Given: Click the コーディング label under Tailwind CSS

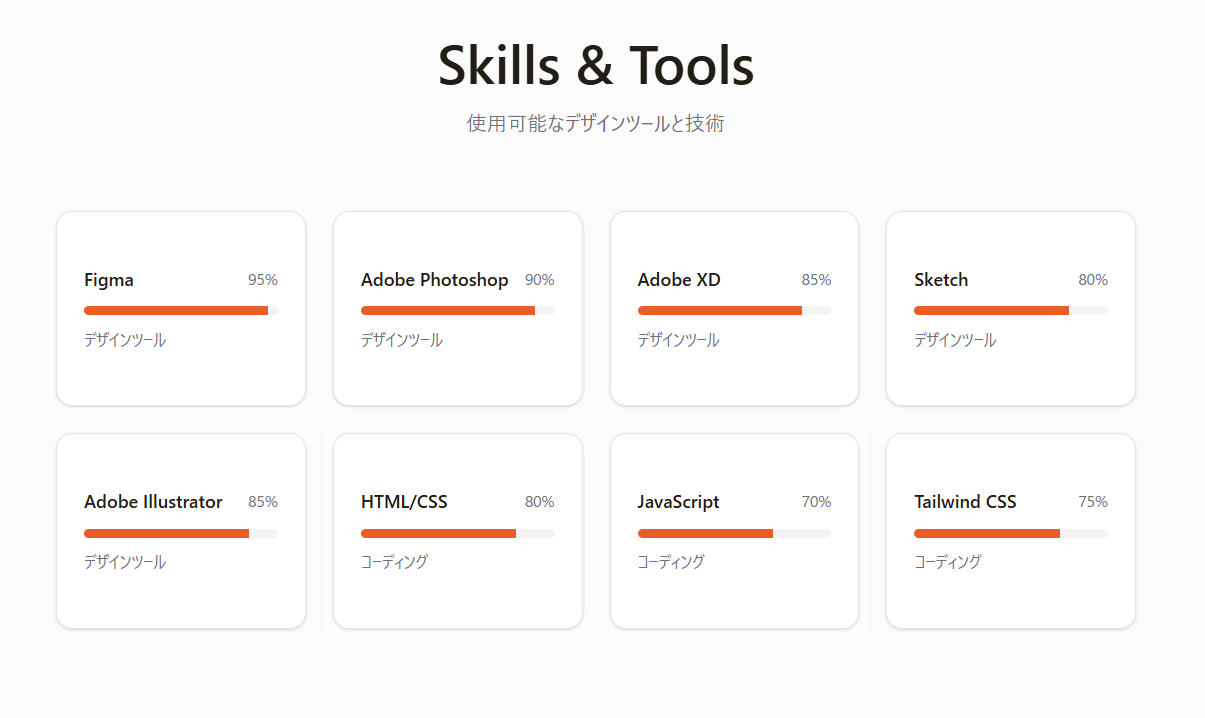Looking at the screenshot, I should coord(948,562).
